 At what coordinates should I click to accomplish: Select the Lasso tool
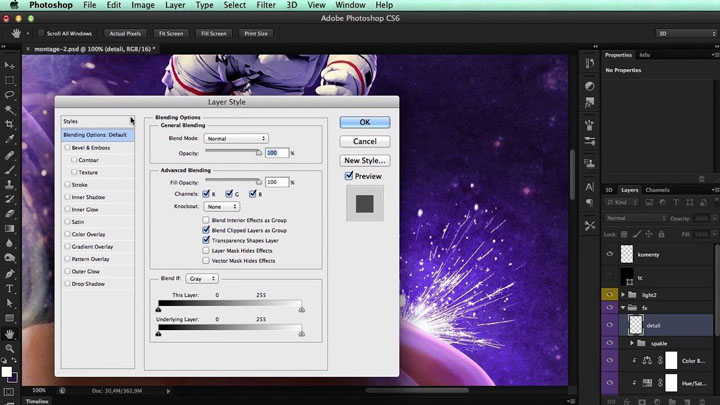point(9,95)
